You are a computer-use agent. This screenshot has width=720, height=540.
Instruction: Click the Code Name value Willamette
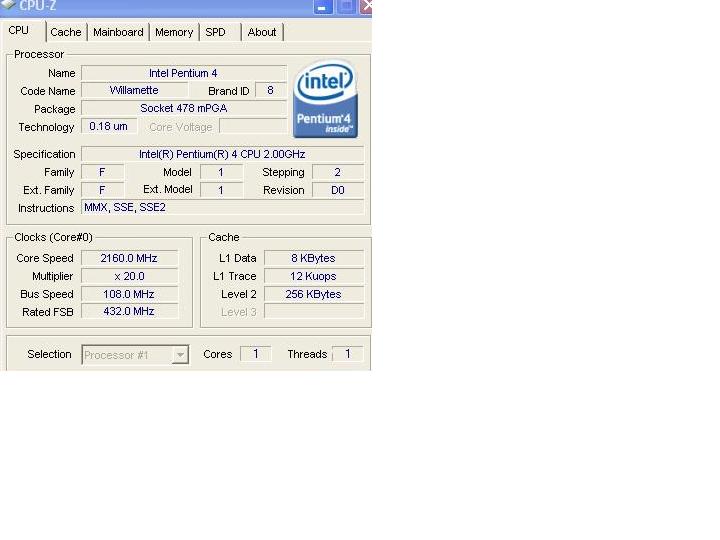[134, 90]
